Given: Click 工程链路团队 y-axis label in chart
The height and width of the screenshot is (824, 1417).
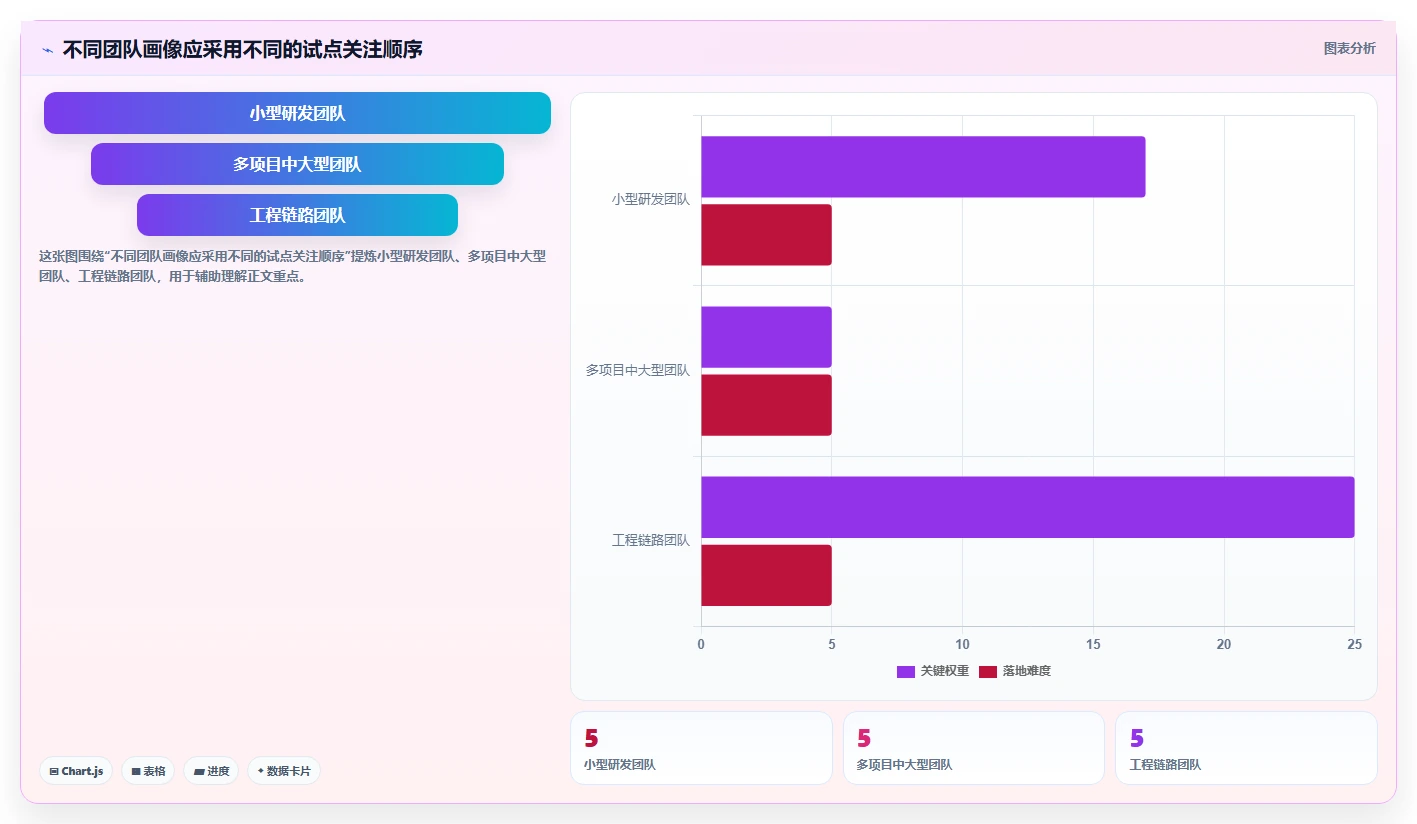Looking at the screenshot, I should (651, 540).
